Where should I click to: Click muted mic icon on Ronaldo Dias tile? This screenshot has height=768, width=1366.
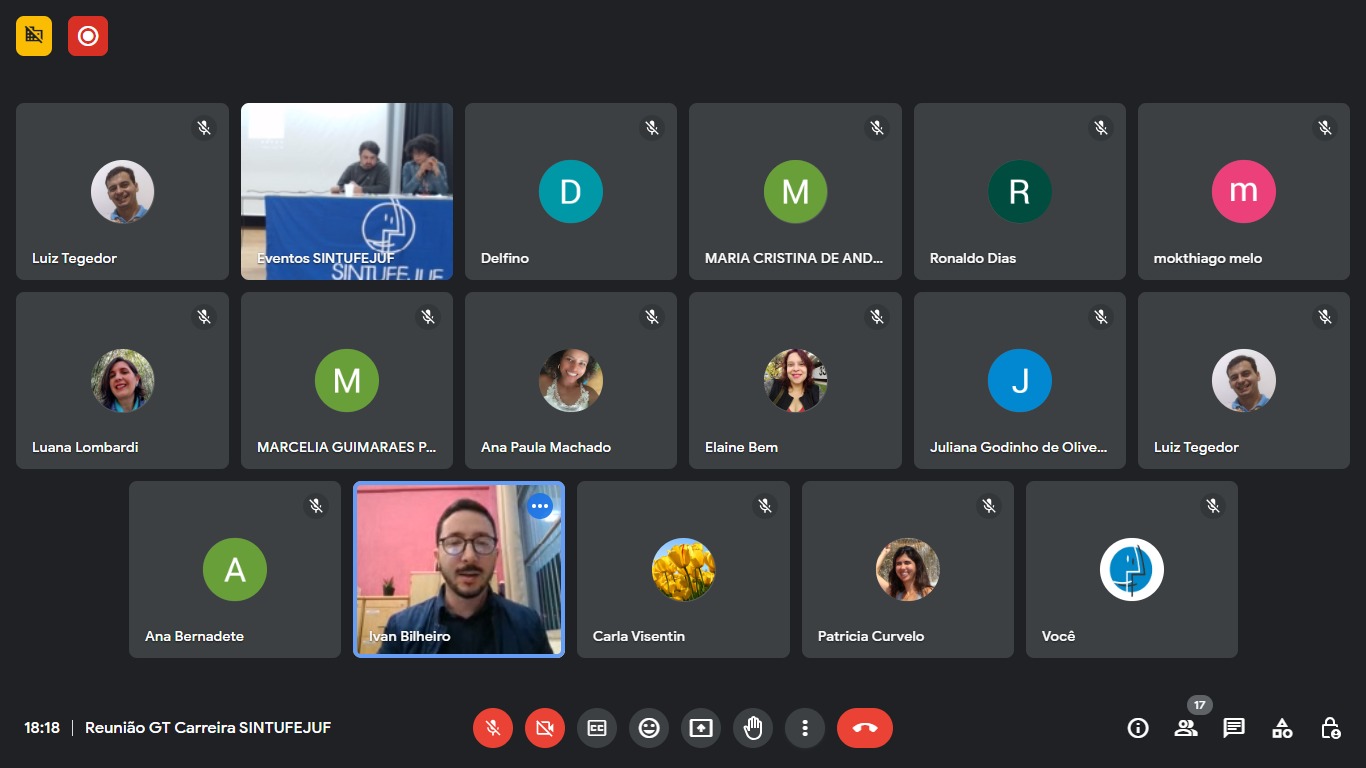1101,128
